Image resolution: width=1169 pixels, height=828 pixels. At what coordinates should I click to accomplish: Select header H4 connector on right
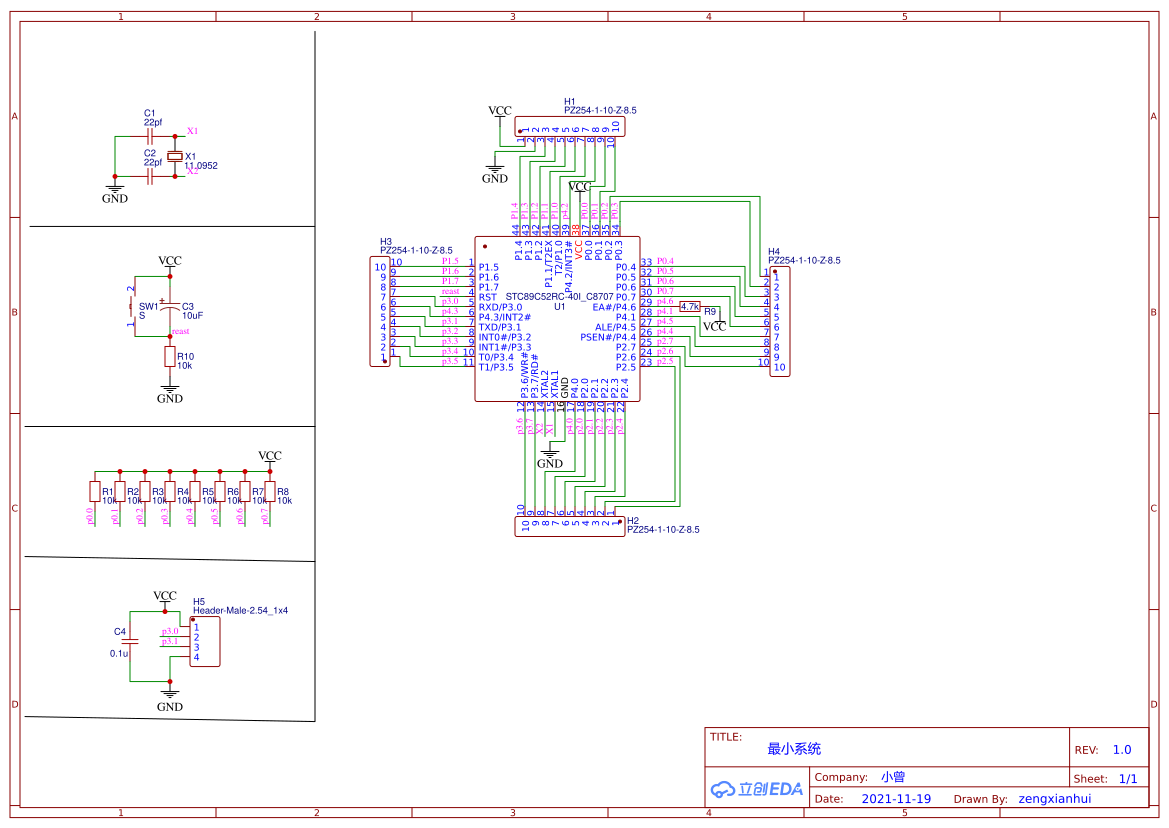coord(779,321)
